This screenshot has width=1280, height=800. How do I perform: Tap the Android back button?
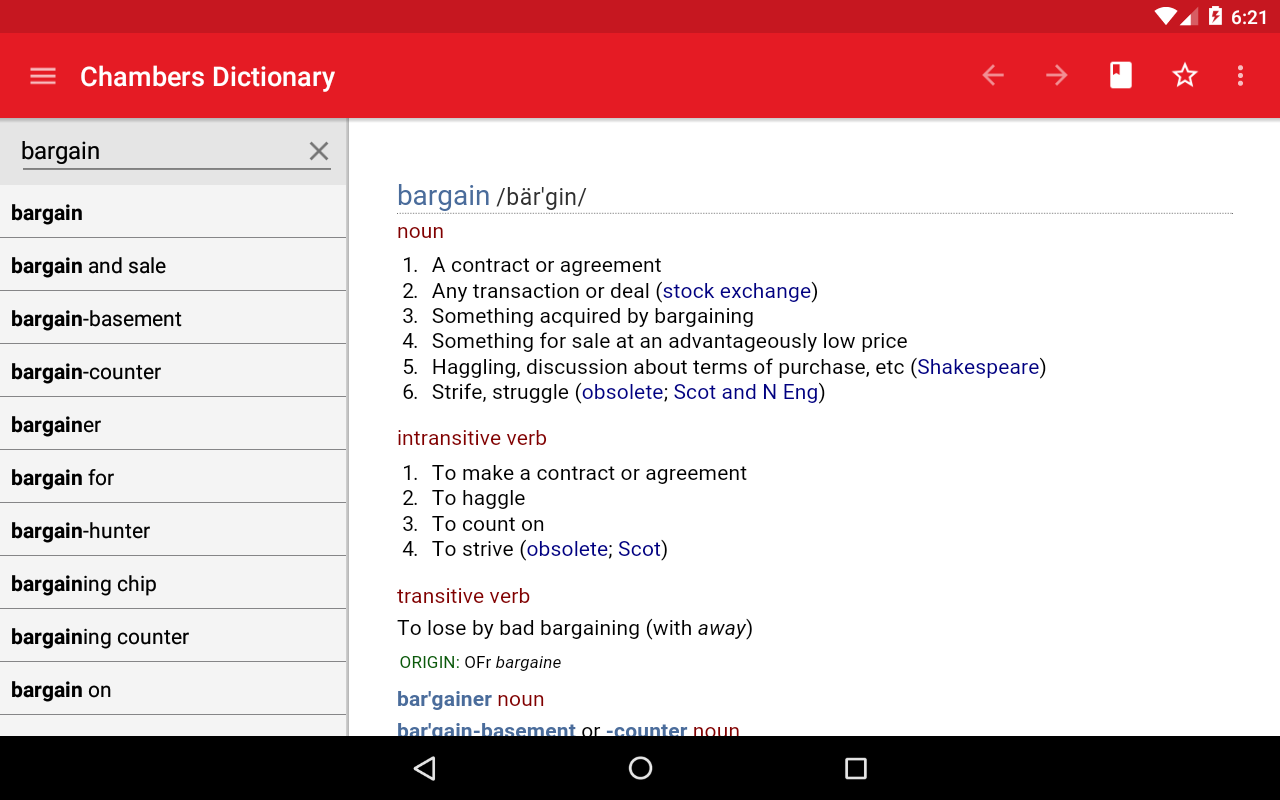(x=424, y=768)
